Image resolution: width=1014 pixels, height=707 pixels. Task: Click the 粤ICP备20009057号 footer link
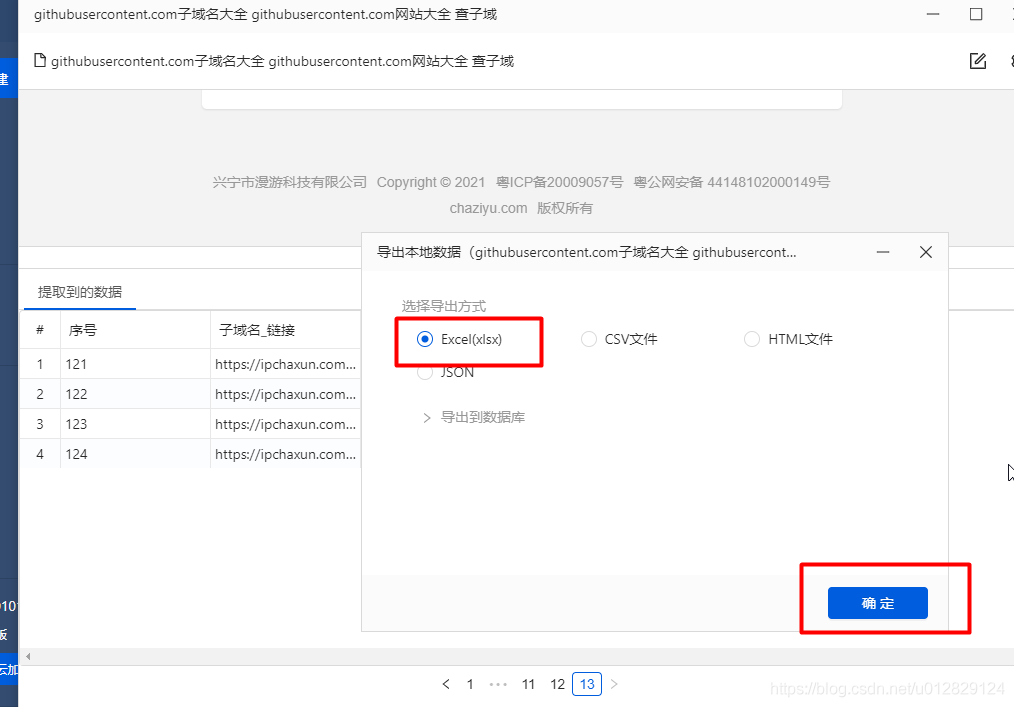click(x=559, y=182)
